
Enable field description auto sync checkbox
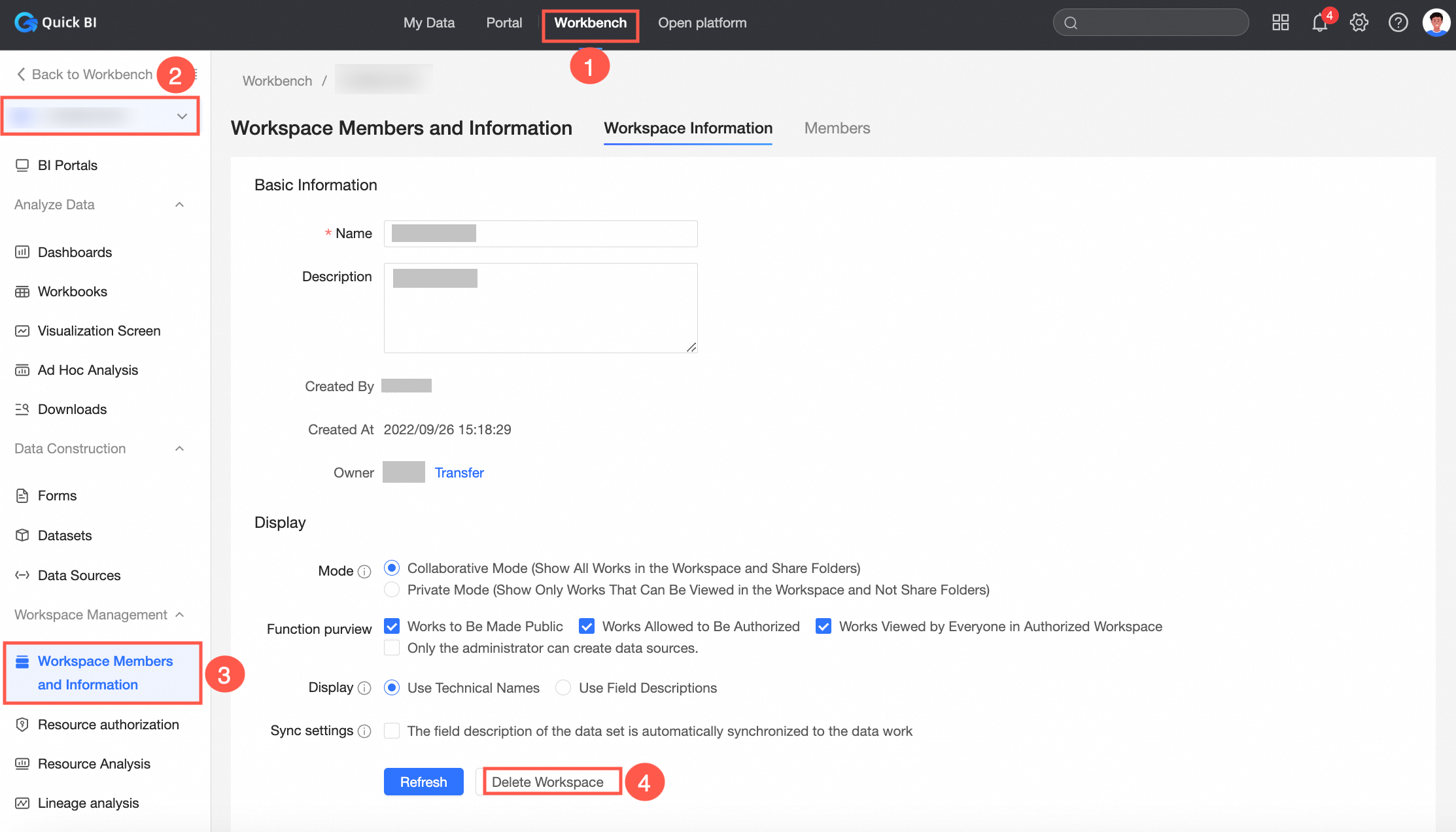[x=392, y=731]
